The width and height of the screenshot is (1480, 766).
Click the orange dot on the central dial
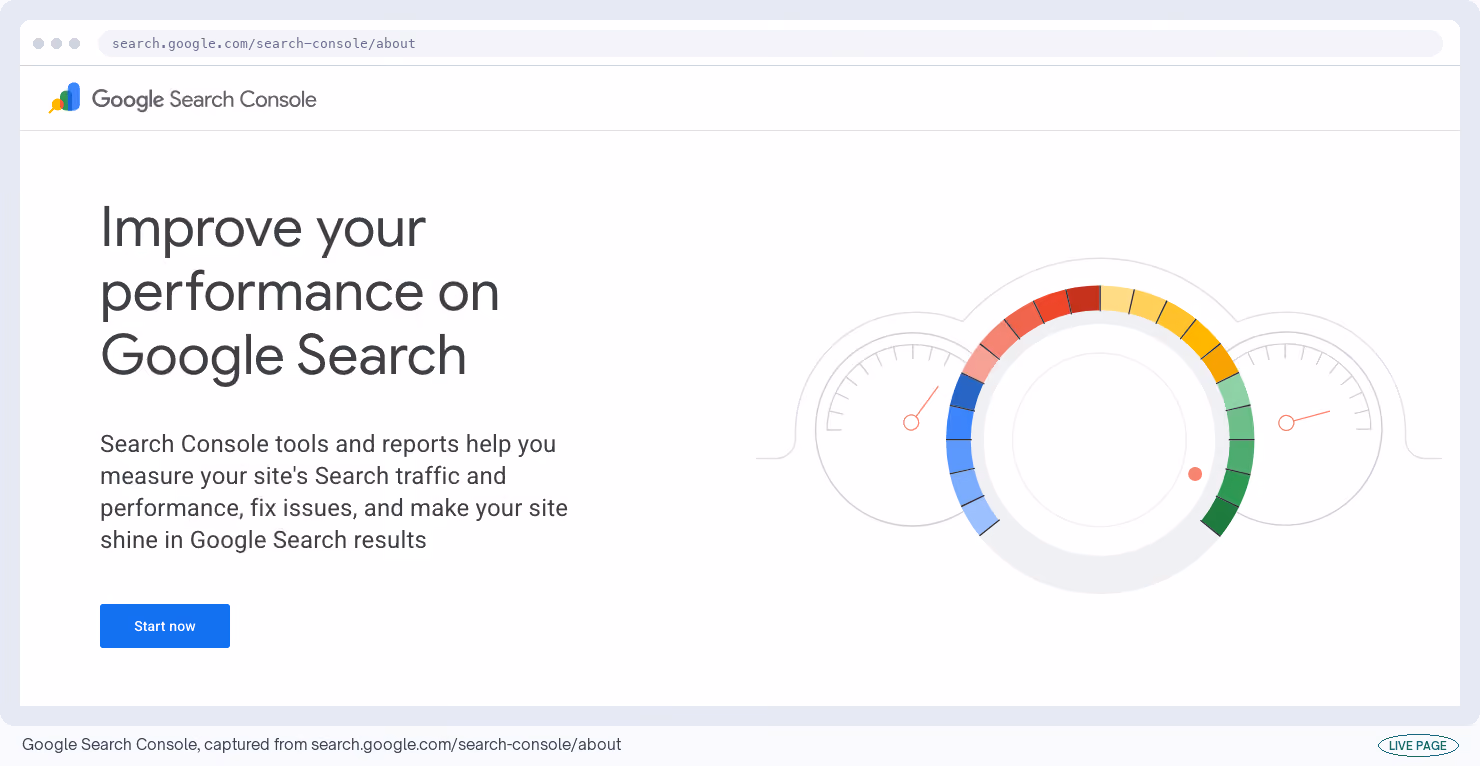point(1195,474)
